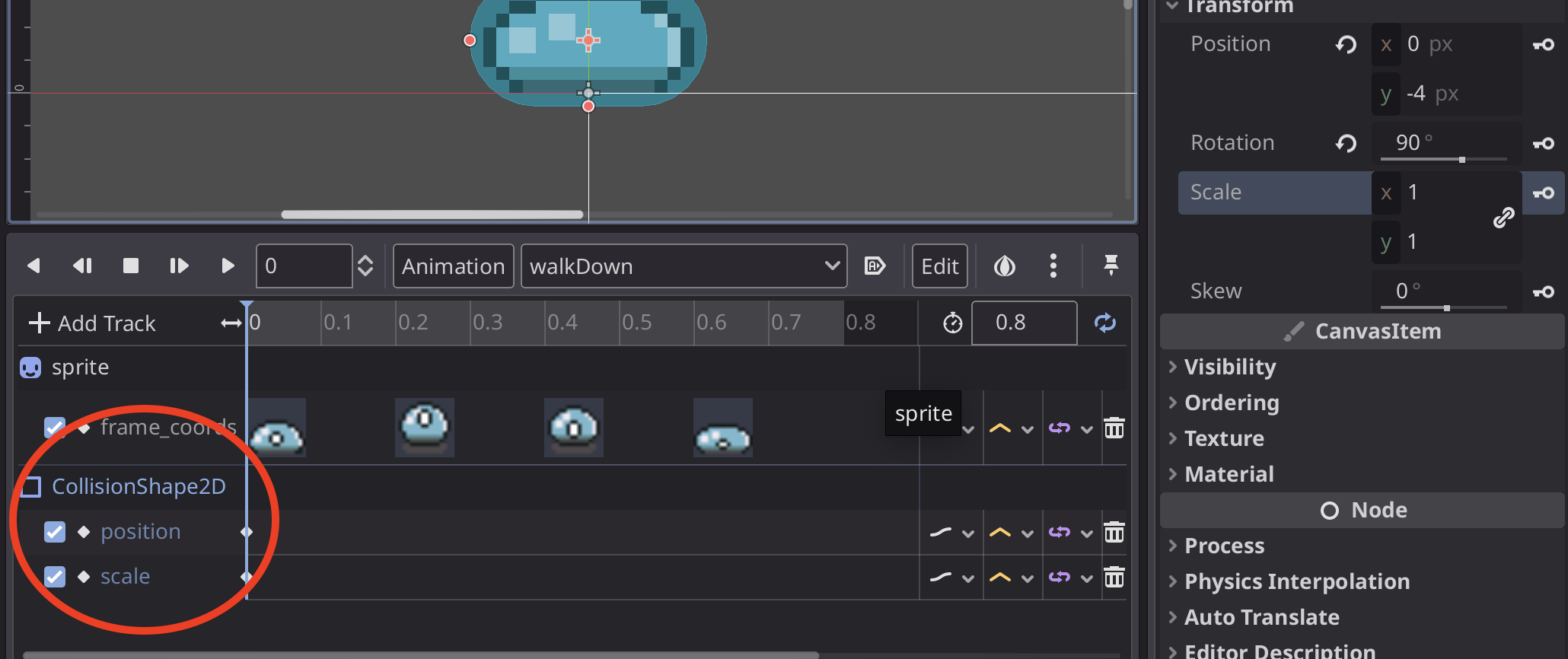Image resolution: width=1568 pixels, height=659 pixels.
Task: Stop the animation playback
Action: click(131, 266)
